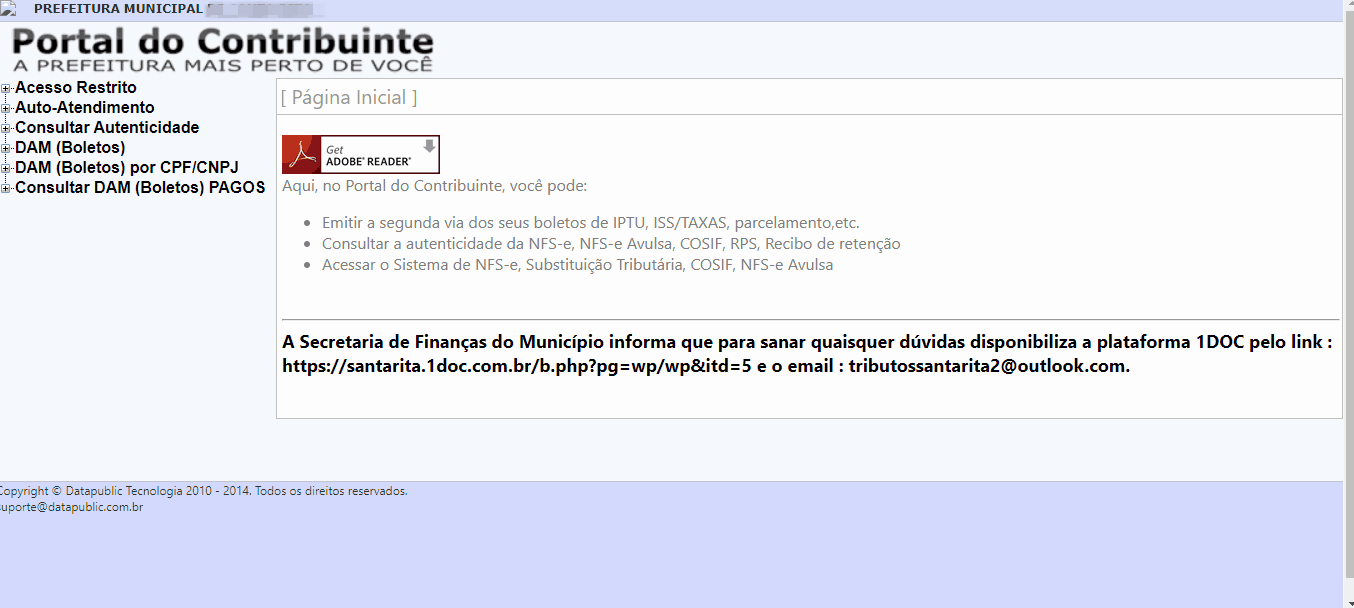Click the Portal do Contribuinte logo

[222, 49]
